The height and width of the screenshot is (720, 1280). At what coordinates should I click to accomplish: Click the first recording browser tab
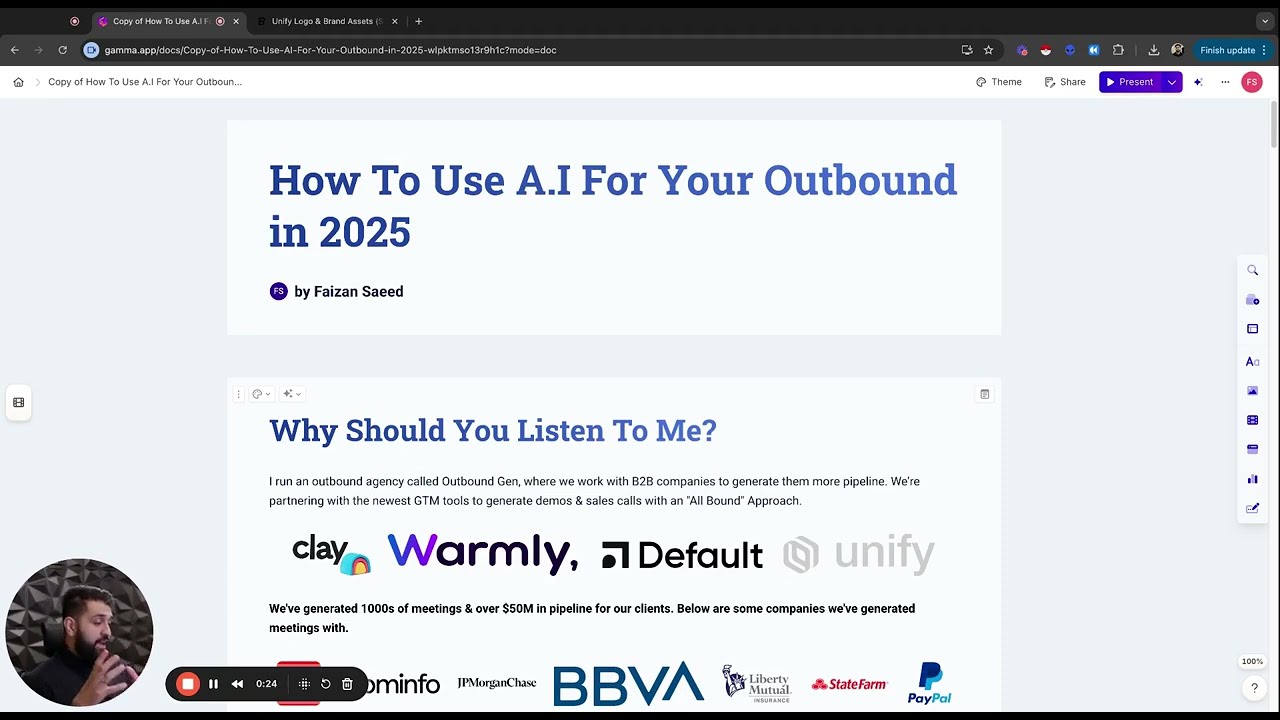74,21
